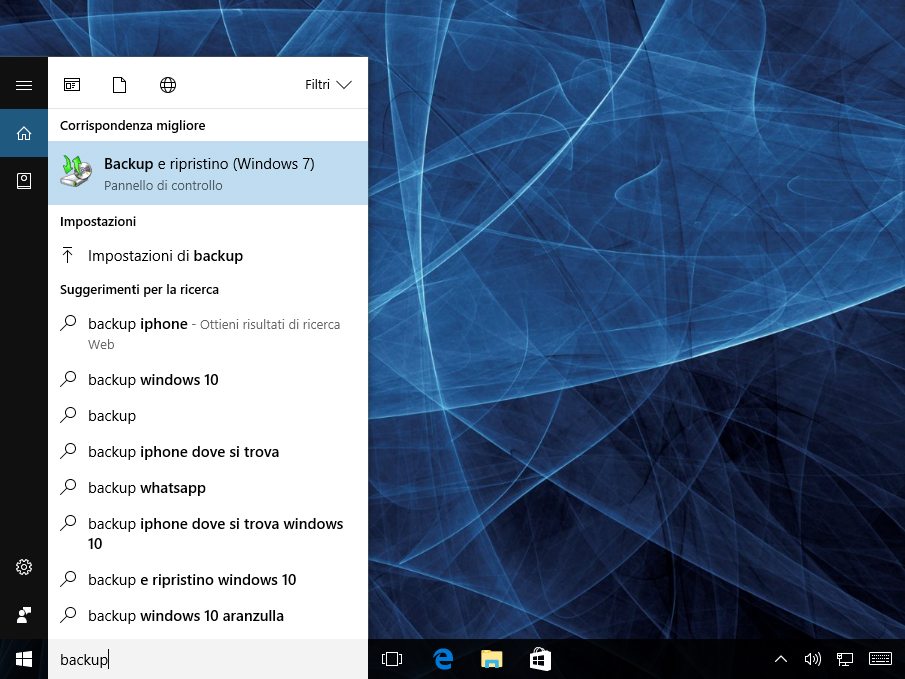Screen dimensions: 905x679
Task: Click the Windows Start button
Action: coord(24,659)
